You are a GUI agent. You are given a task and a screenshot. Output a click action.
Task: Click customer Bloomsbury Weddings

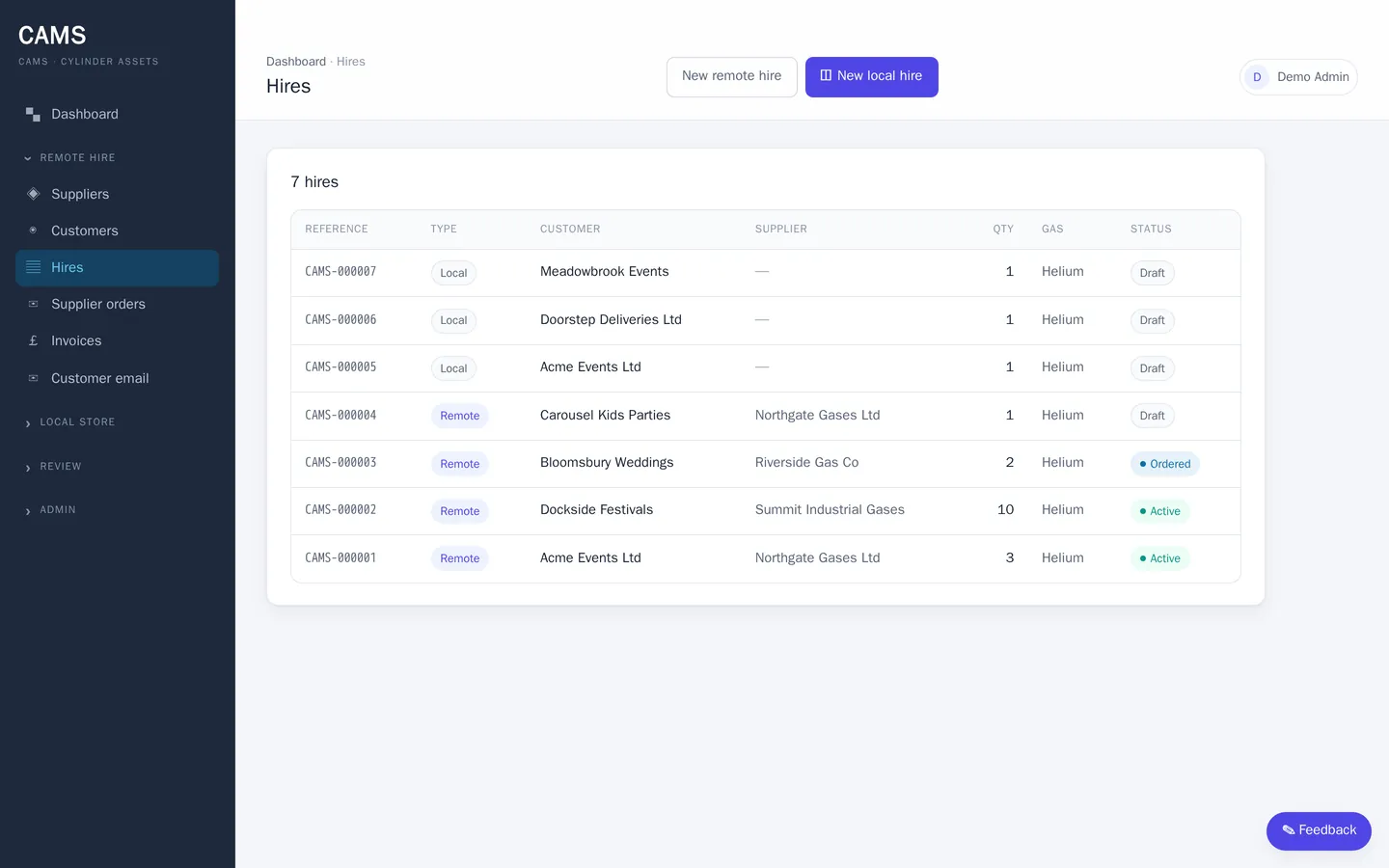click(x=607, y=463)
